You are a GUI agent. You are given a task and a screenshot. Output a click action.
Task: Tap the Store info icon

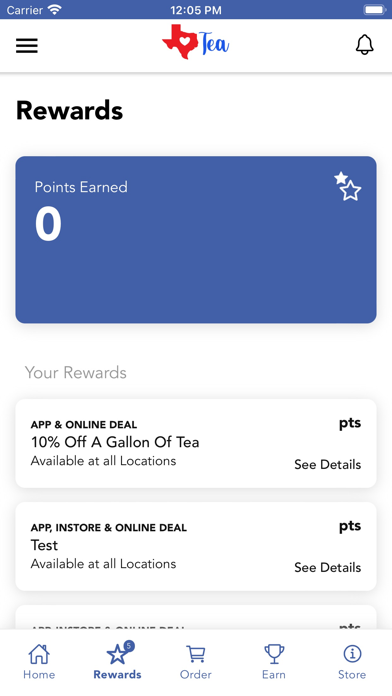[352, 653]
